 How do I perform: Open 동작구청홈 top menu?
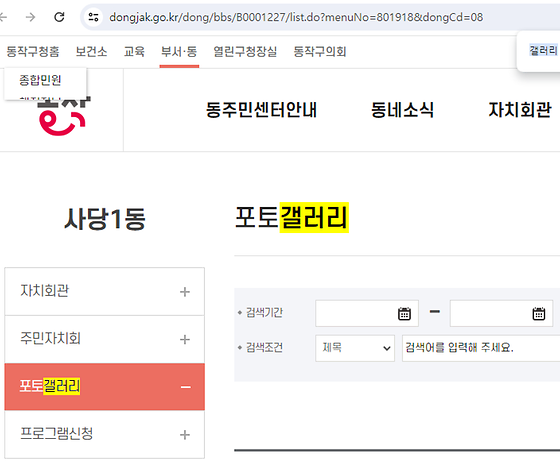33,52
